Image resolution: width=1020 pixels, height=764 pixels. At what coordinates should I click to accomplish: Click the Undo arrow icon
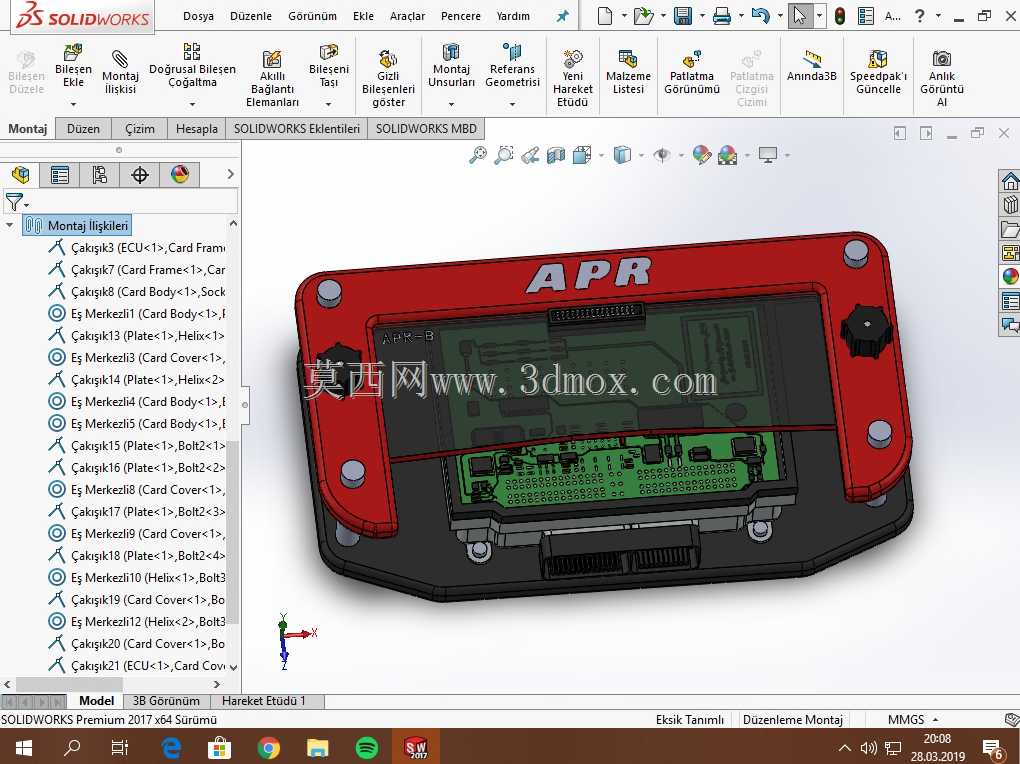760,16
